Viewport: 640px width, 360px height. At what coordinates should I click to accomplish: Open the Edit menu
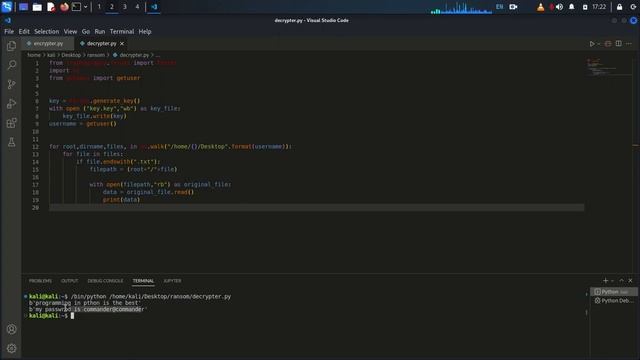[24, 31]
